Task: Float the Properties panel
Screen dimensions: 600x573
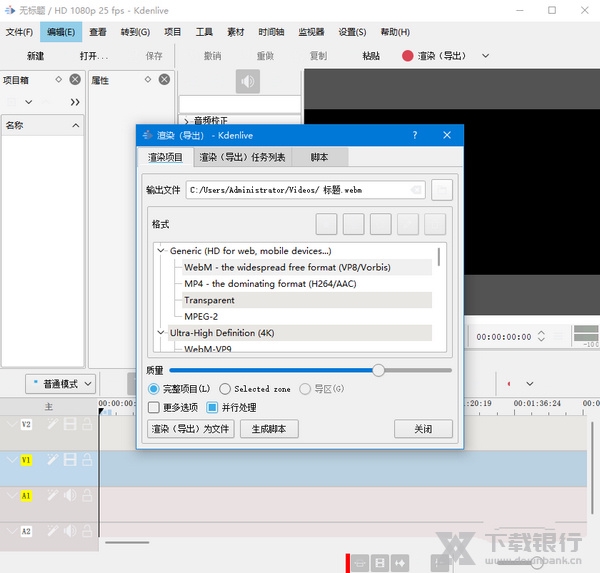Action: click(x=148, y=79)
